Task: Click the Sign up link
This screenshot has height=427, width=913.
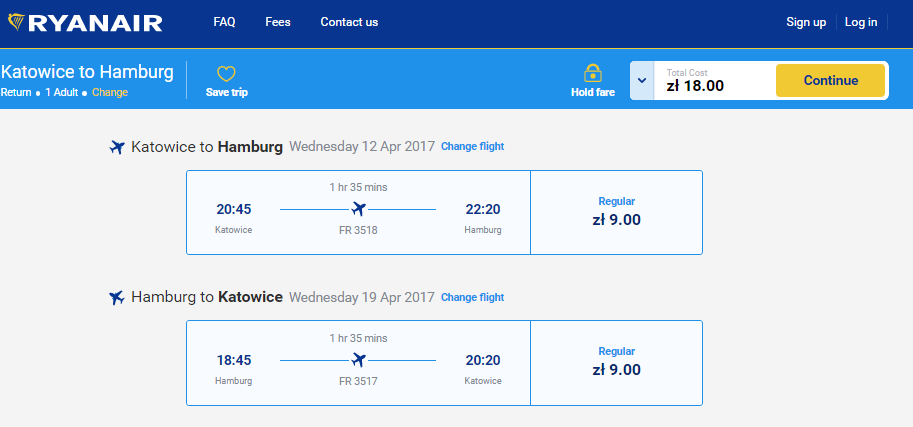Action: pos(806,22)
